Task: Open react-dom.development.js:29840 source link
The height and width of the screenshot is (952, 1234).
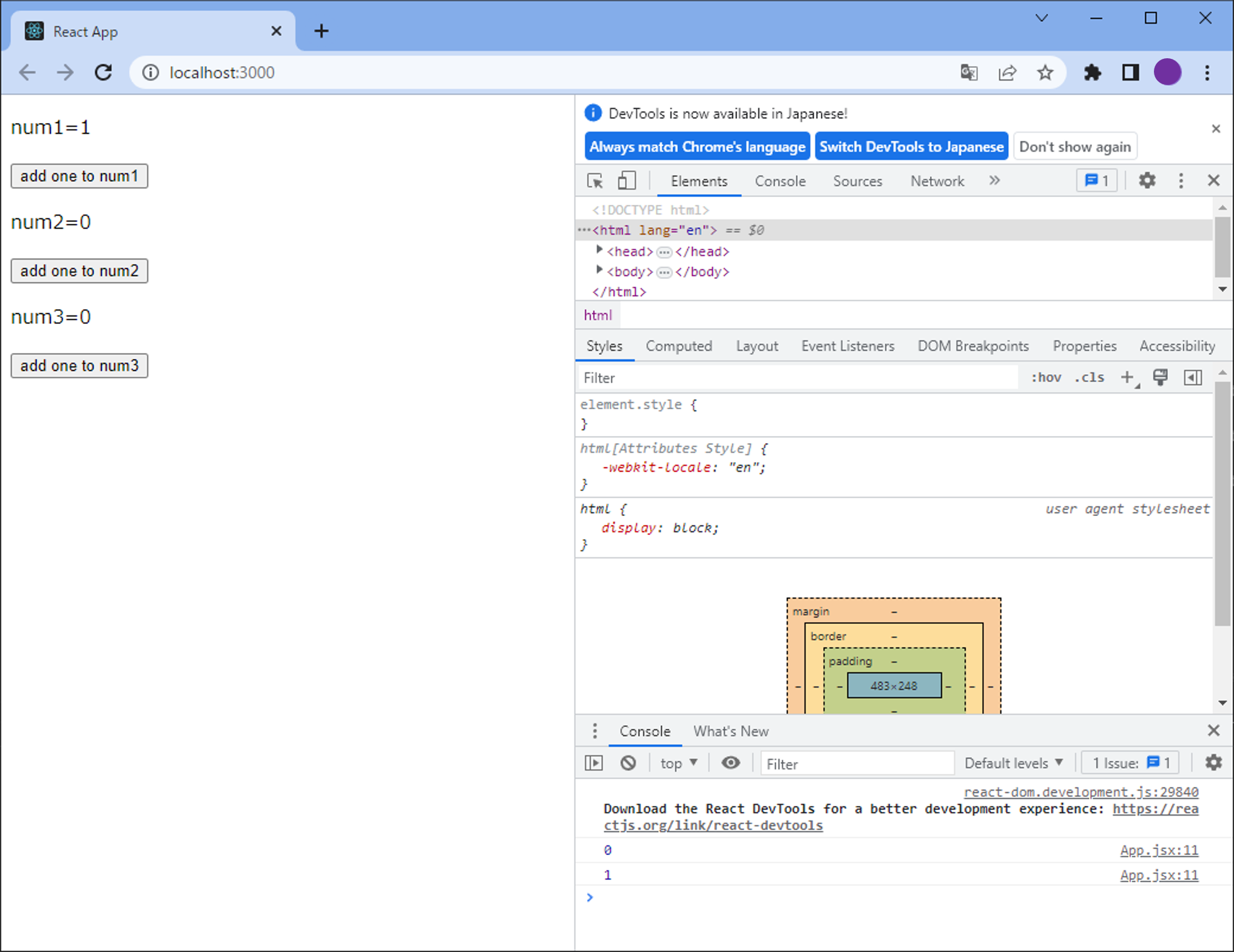Action: point(1081,791)
